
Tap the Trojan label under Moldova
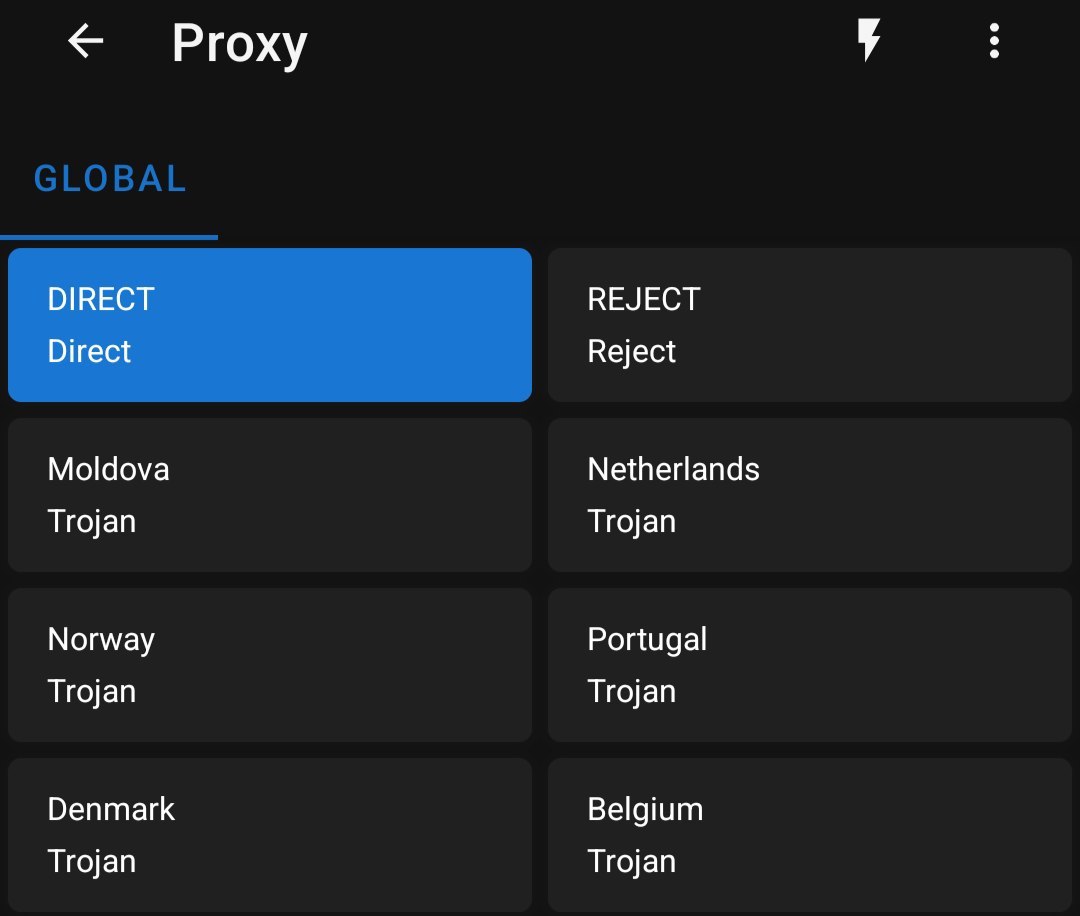tap(92, 522)
